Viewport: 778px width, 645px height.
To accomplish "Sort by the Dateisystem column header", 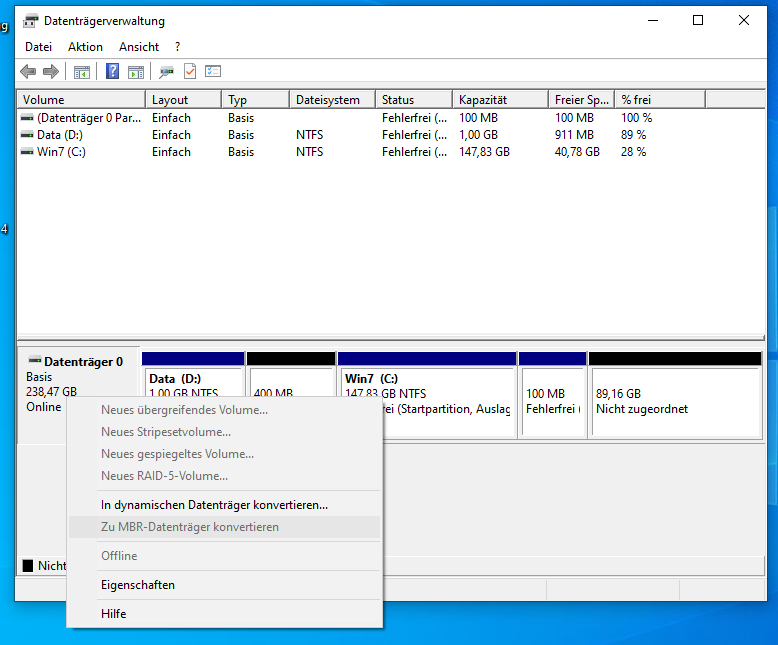I will [x=332, y=100].
